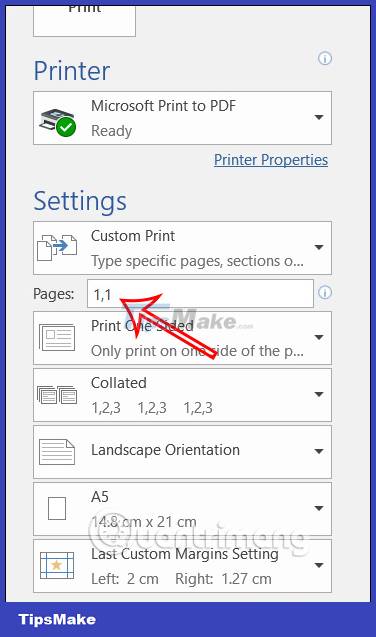The image size is (376, 637).
Task: Click the Last Custom Margins Setting label
Action: (x=185, y=554)
